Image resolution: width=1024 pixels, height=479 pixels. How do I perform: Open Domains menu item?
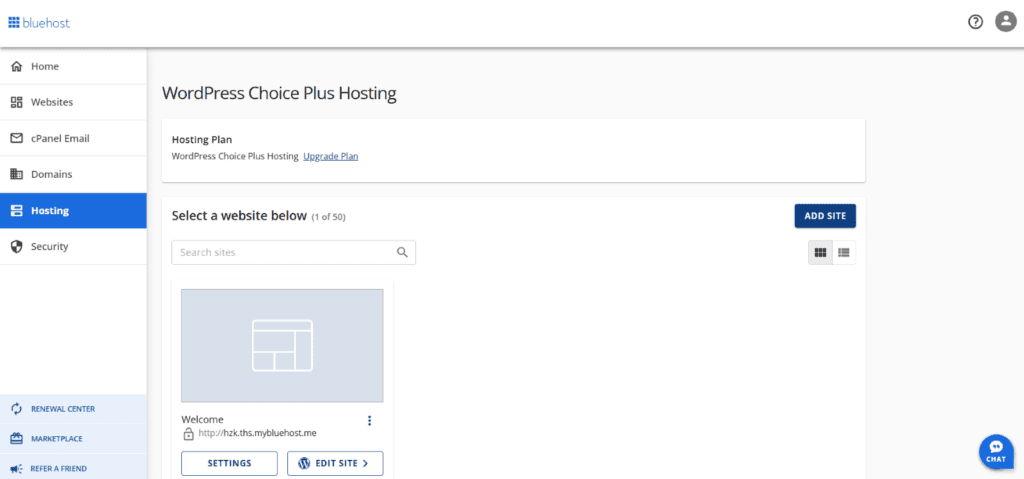pyautogui.click(x=73, y=174)
